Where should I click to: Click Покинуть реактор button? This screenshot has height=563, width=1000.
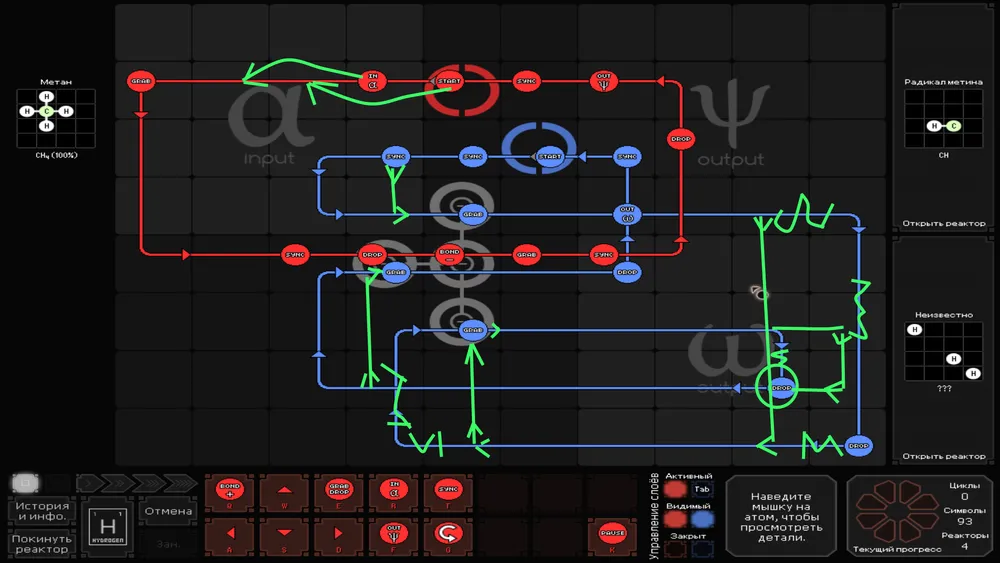click(x=42, y=544)
